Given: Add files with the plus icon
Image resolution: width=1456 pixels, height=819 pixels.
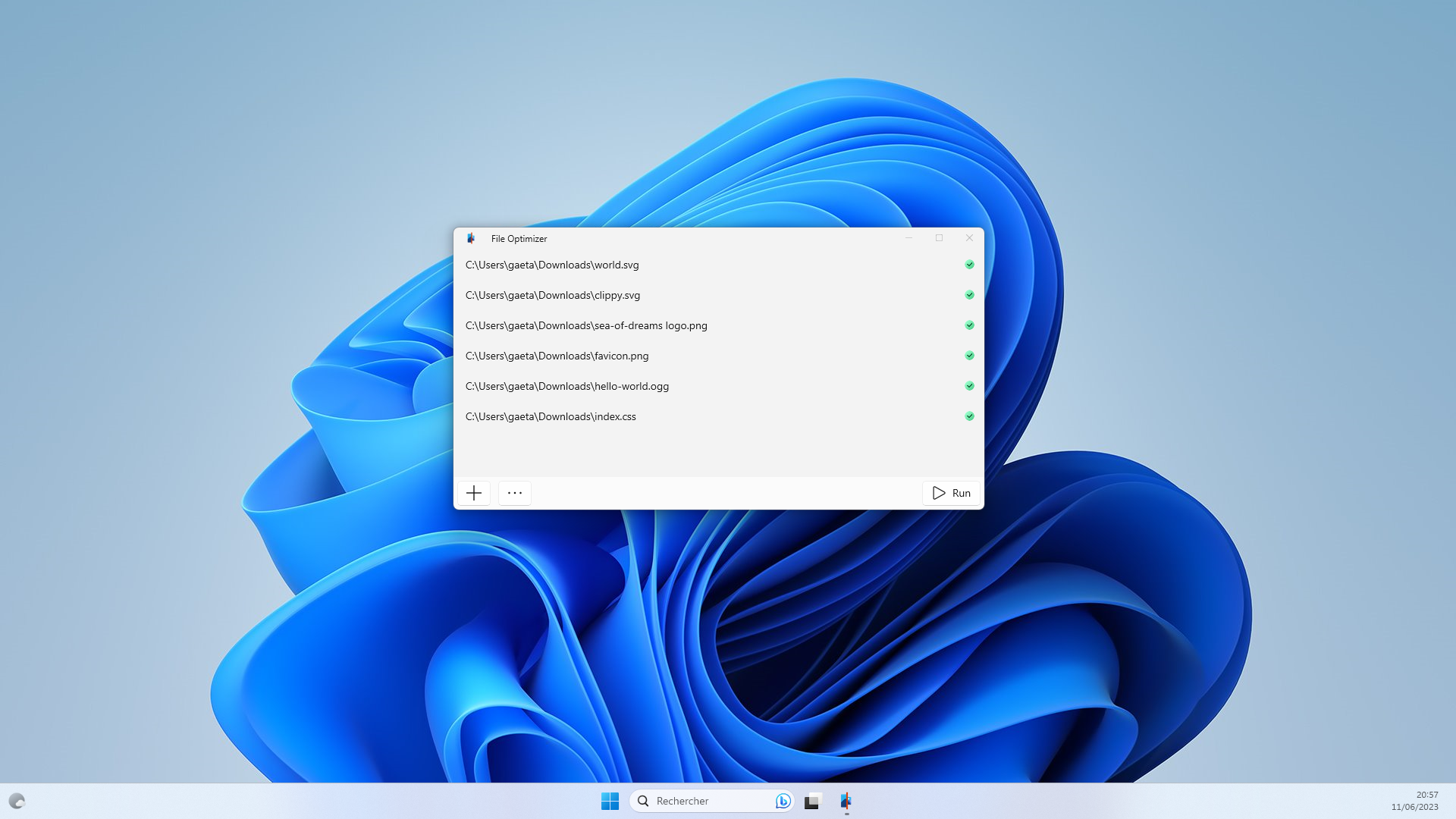Looking at the screenshot, I should tap(473, 493).
